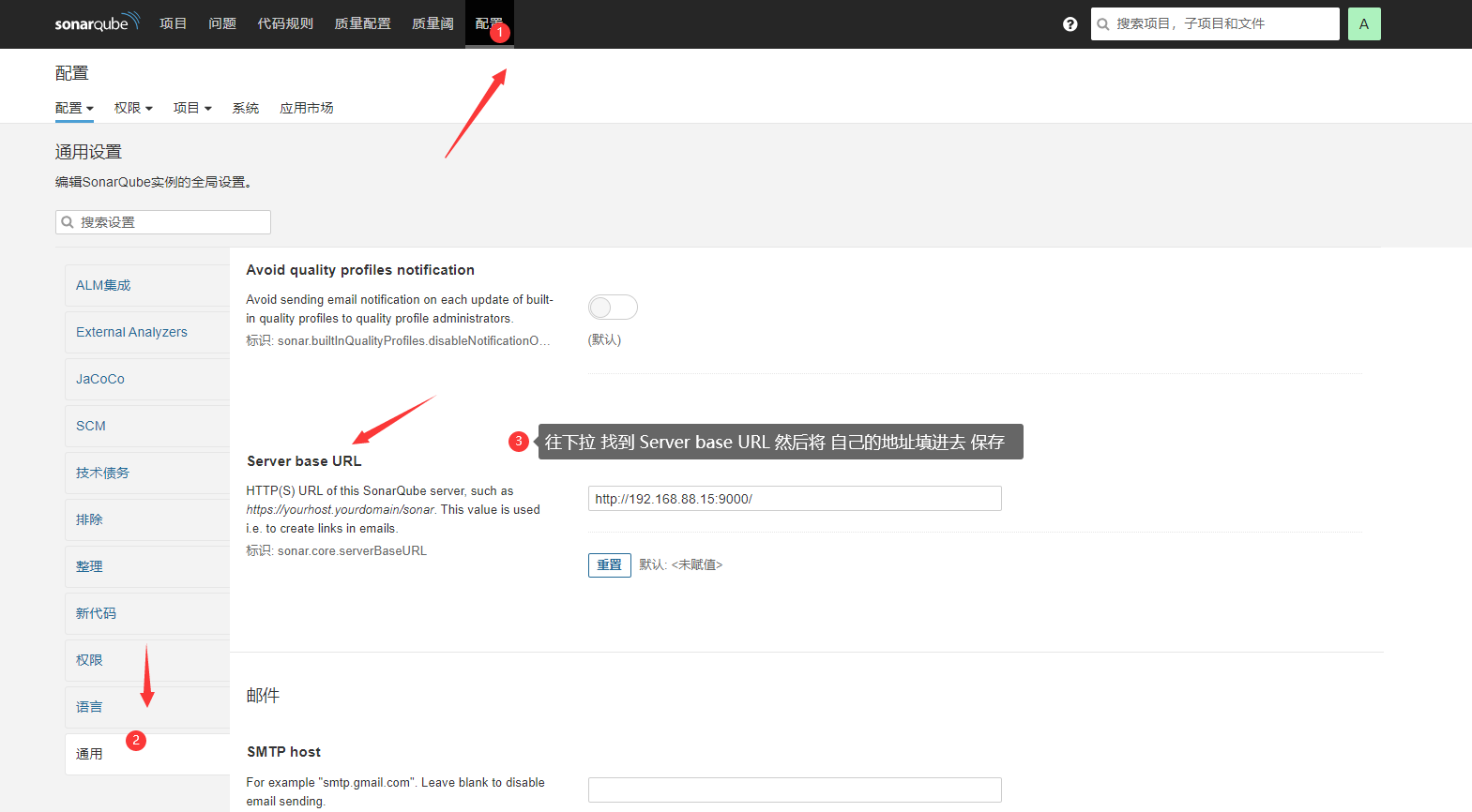Select the 技术债务 settings category
Viewport: 1472px width, 812px height.
coord(147,473)
